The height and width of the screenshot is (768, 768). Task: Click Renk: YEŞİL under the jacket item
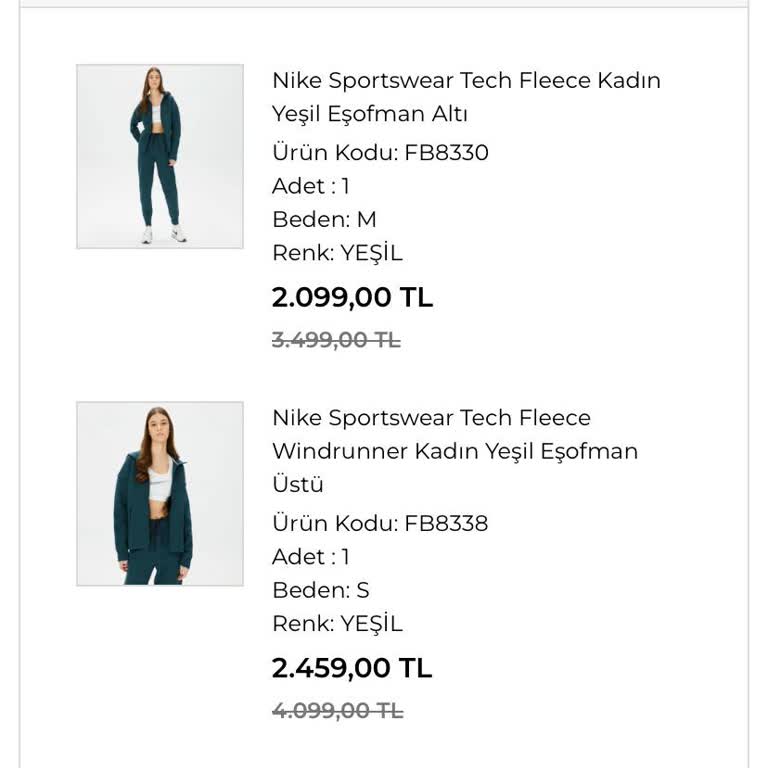click(337, 624)
